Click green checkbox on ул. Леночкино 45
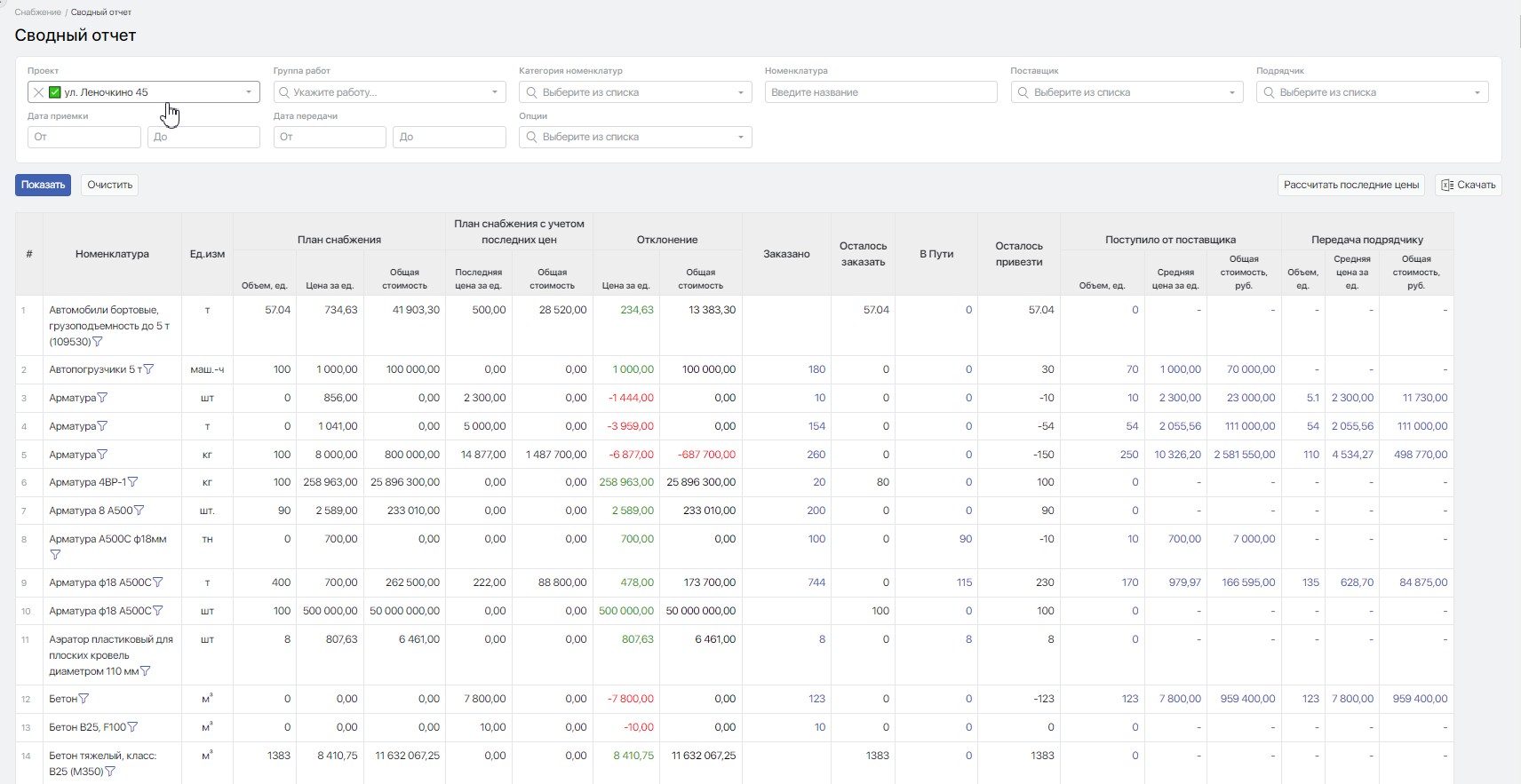 click(x=54, y=92)
